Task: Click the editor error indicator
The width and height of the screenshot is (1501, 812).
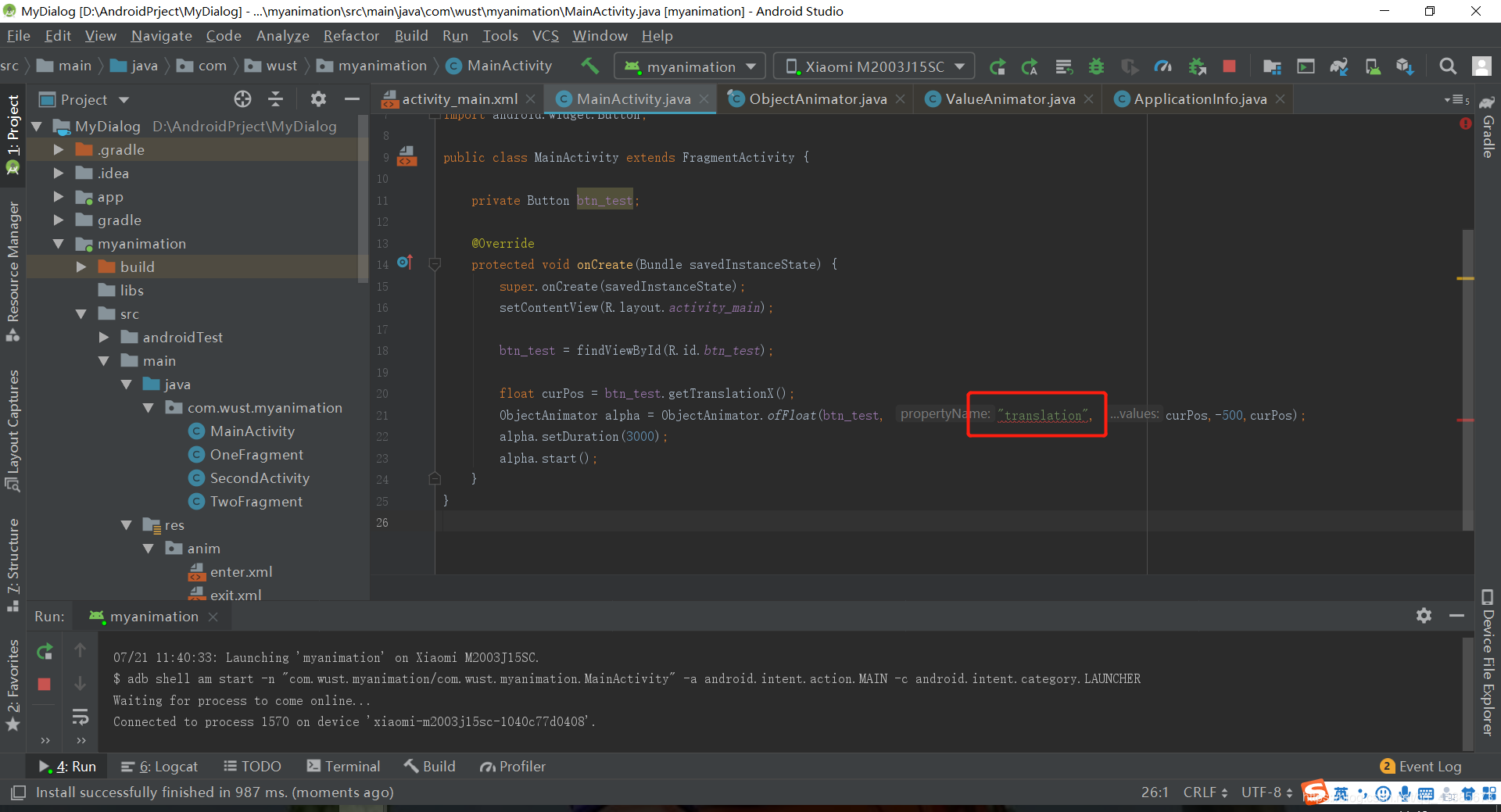Action: tap(1466, 123)
